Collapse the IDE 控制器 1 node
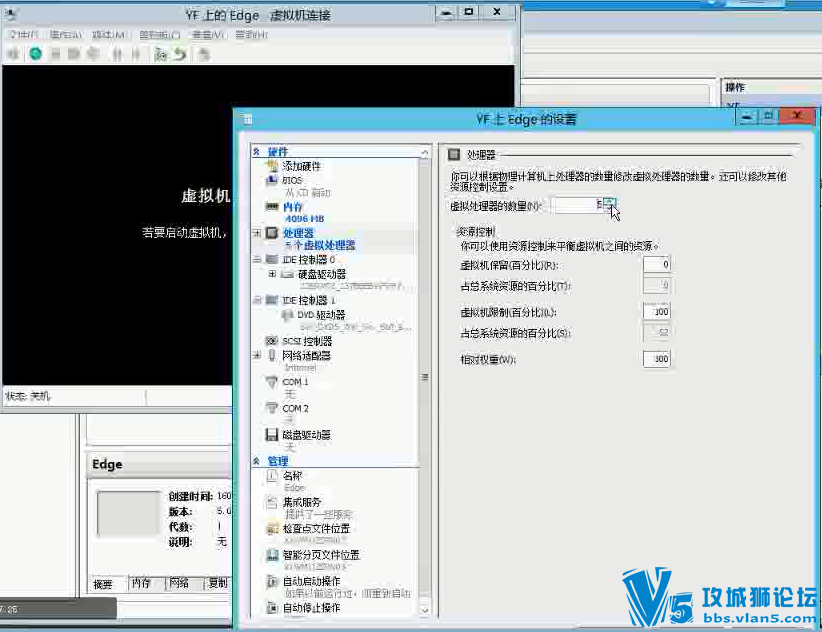This screenshot has width=822, height=632. [256, 300]
